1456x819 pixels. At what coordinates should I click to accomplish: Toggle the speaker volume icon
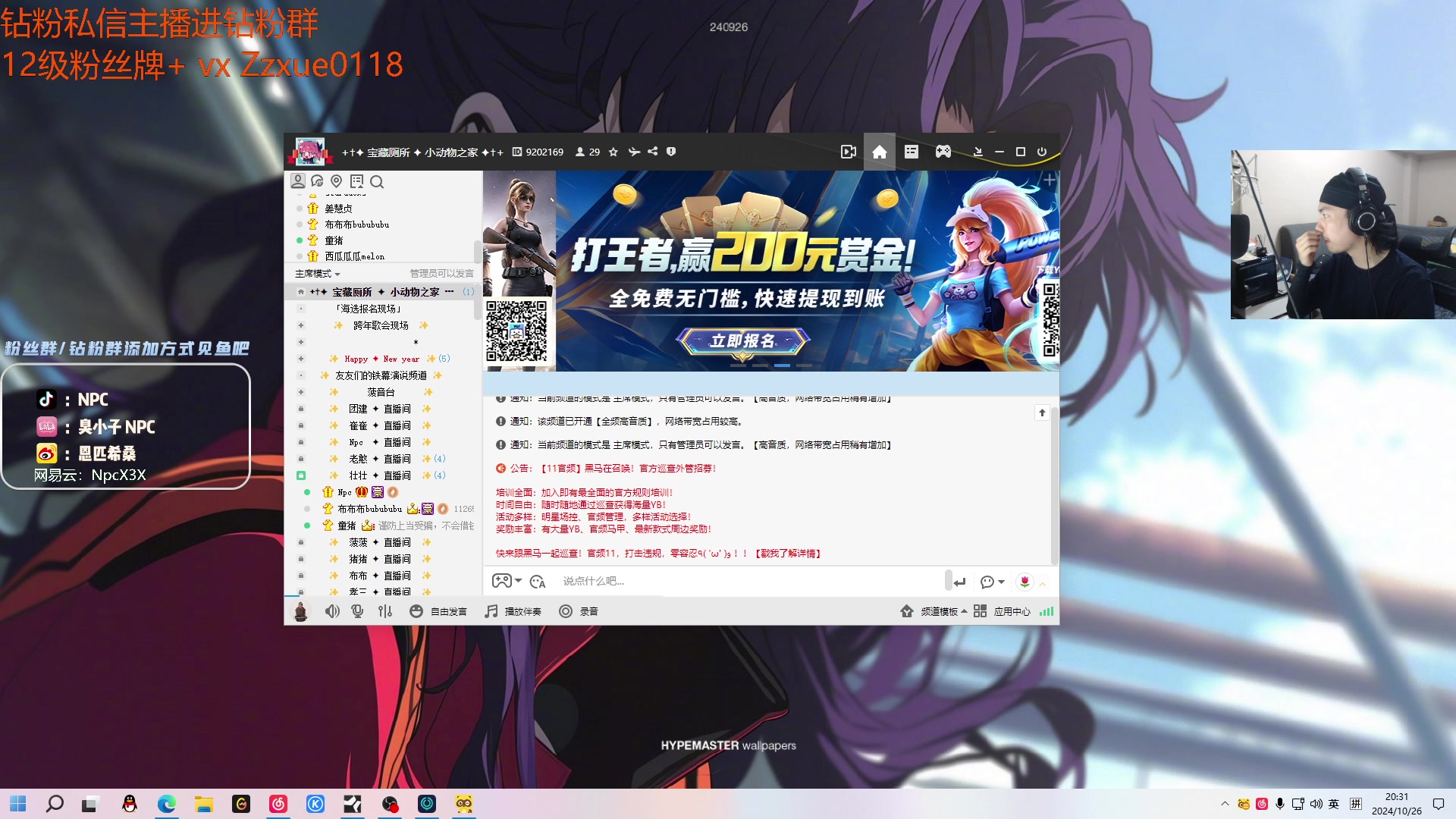332,611
